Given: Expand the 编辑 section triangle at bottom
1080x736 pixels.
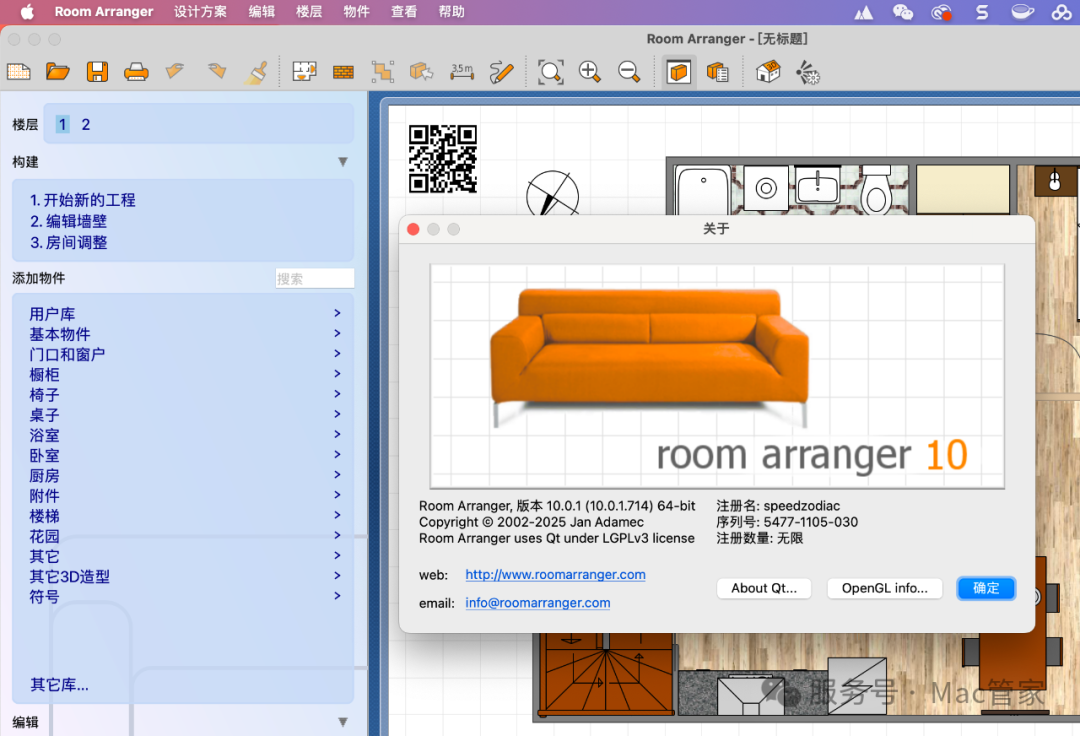Looking at the screenshot, I should [343, 722].
